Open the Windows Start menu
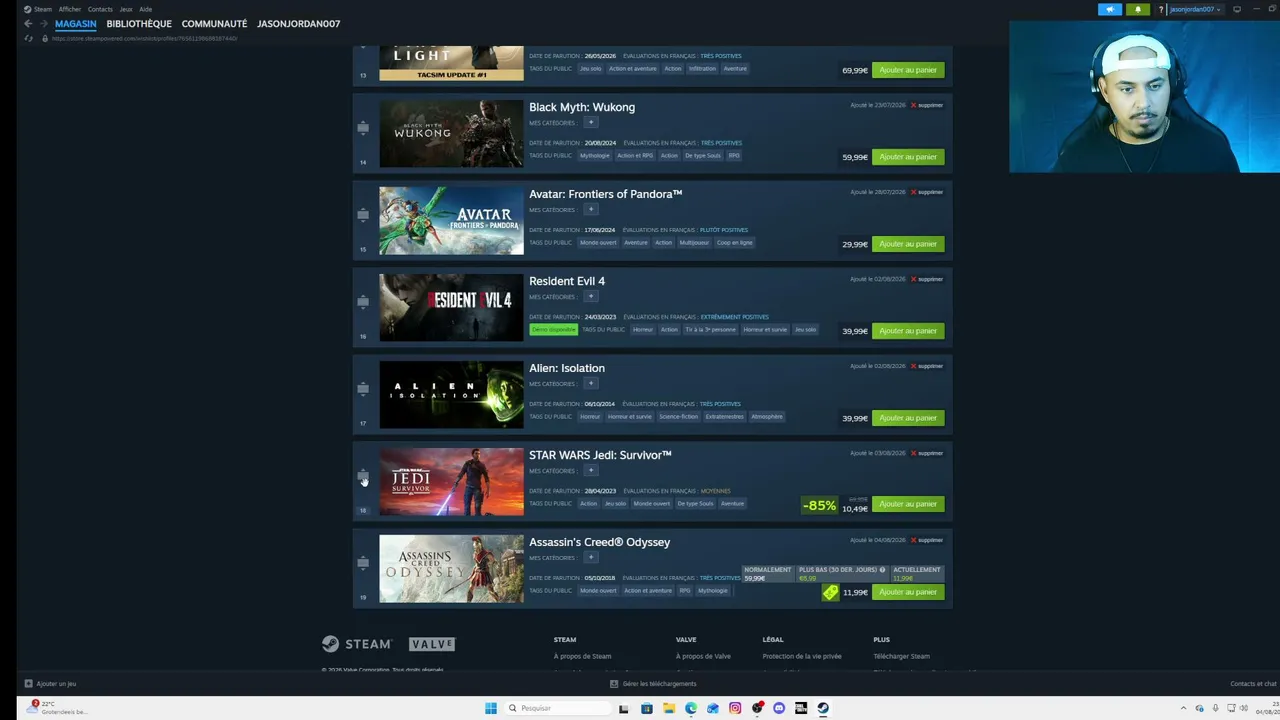This screenshot has height=720, width=1280. pyautogui.click(x=490, y=708)
